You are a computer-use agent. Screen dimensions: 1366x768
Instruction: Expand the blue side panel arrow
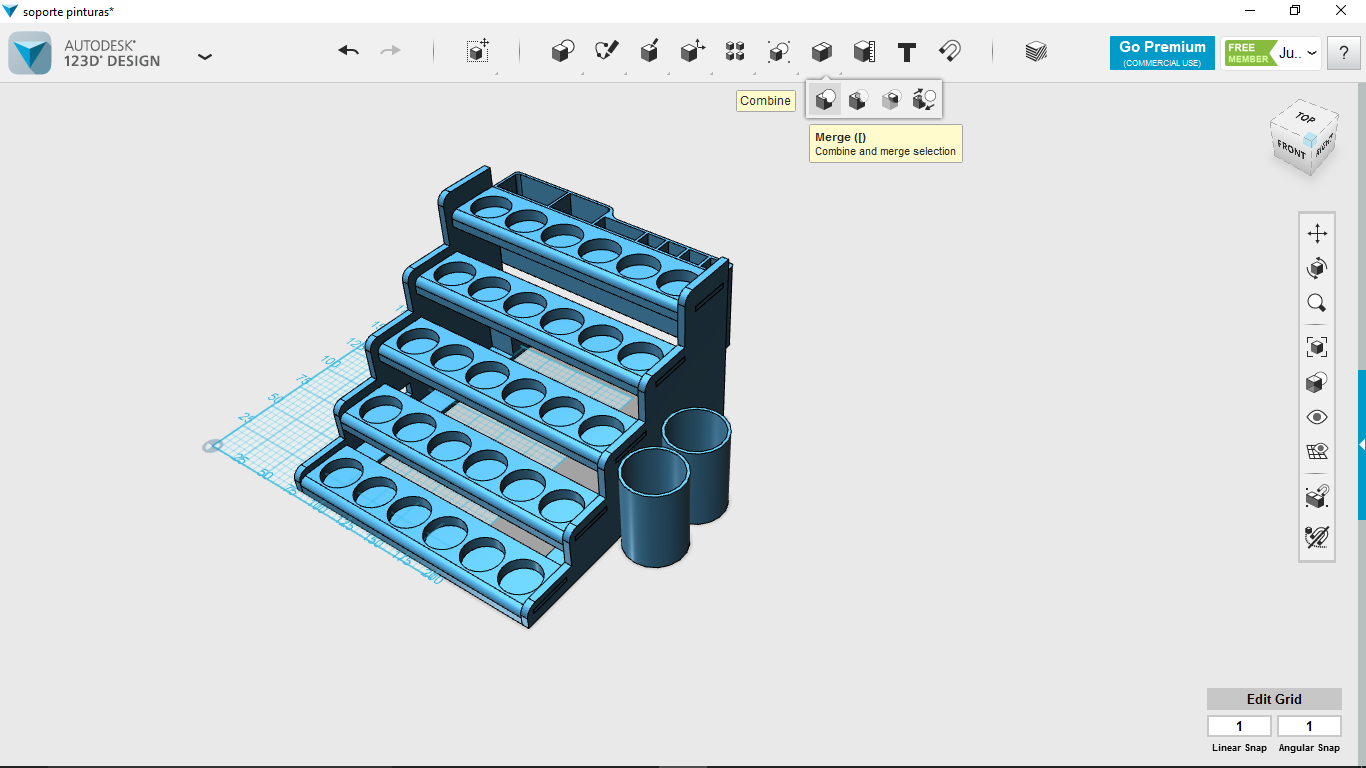[x=1361, y=444]
